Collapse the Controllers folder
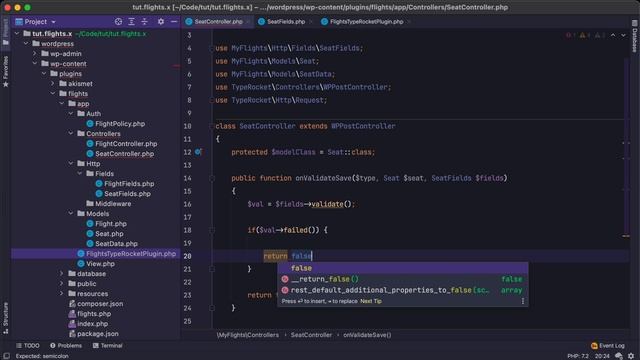 (71, 133)
